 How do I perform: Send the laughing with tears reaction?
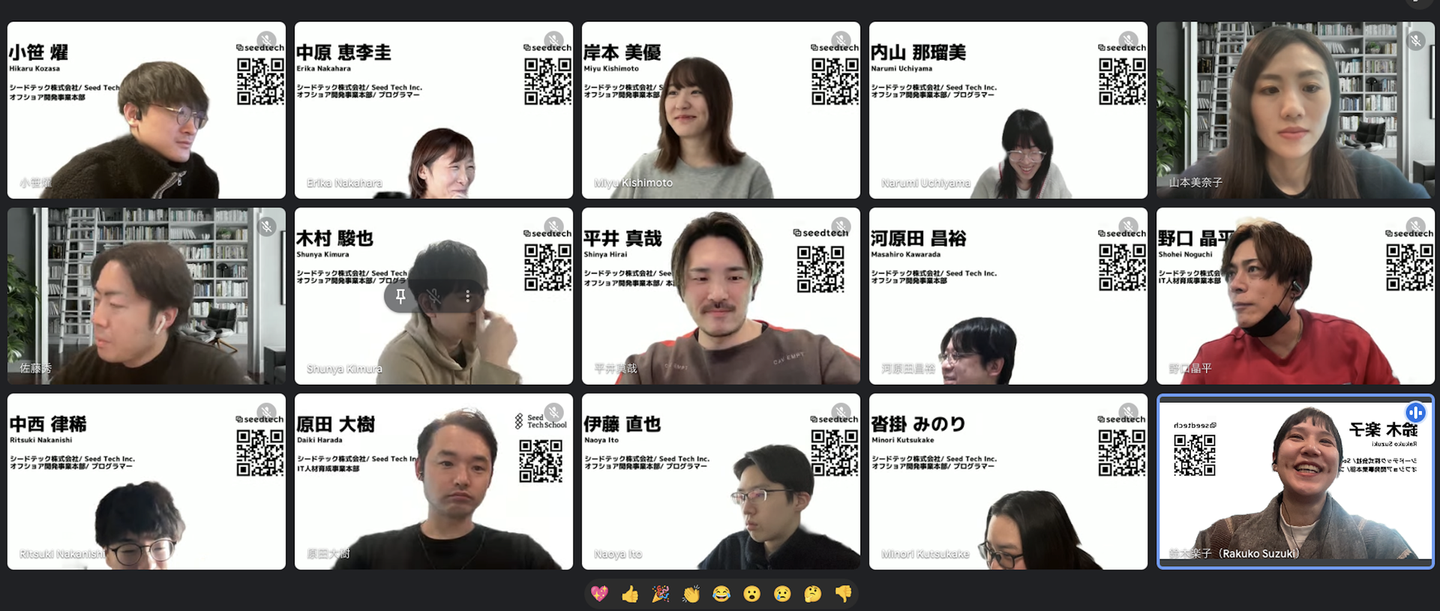(x=721, y=594)
